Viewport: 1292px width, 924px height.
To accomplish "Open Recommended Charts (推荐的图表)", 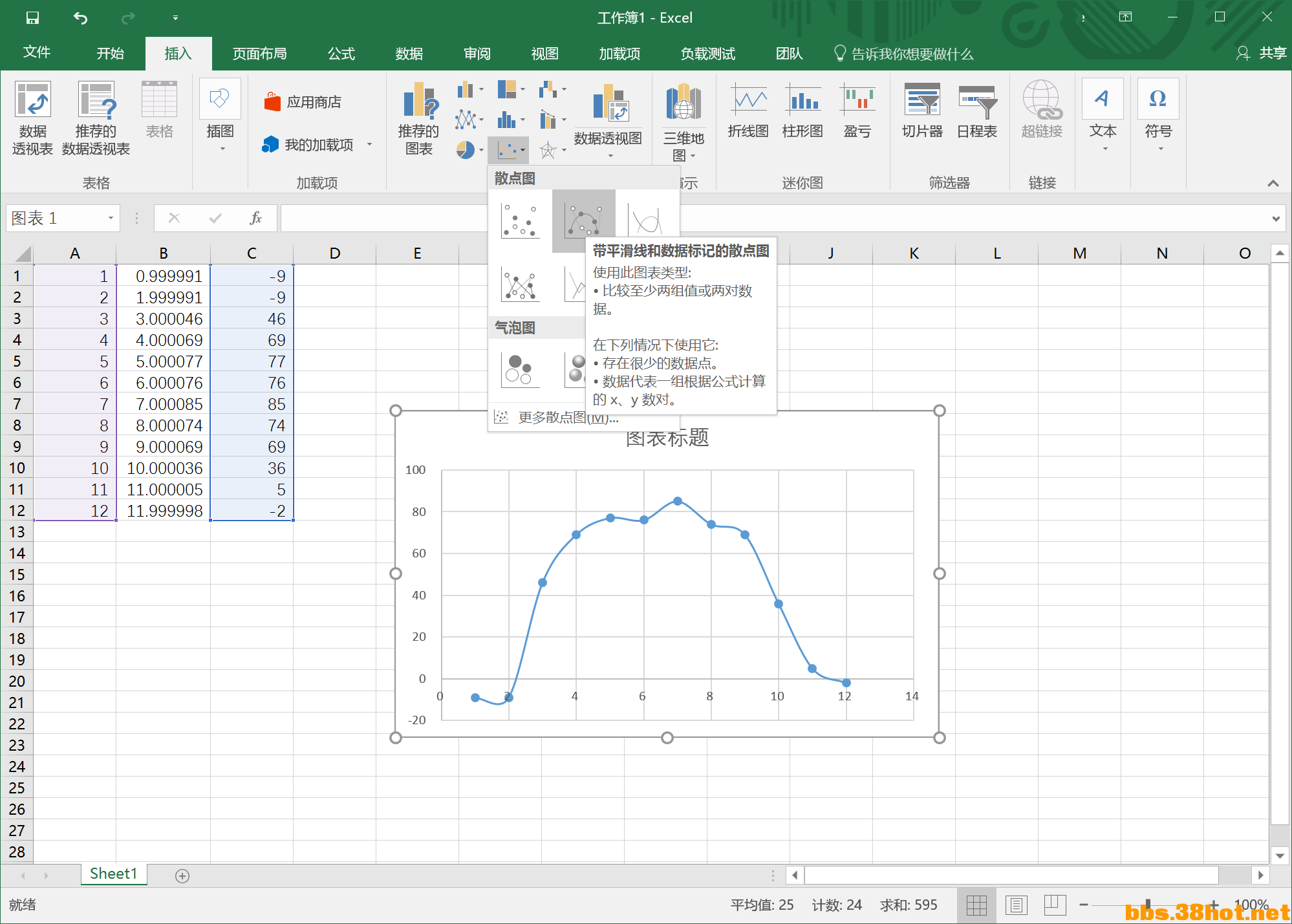I will coord(419,118).
